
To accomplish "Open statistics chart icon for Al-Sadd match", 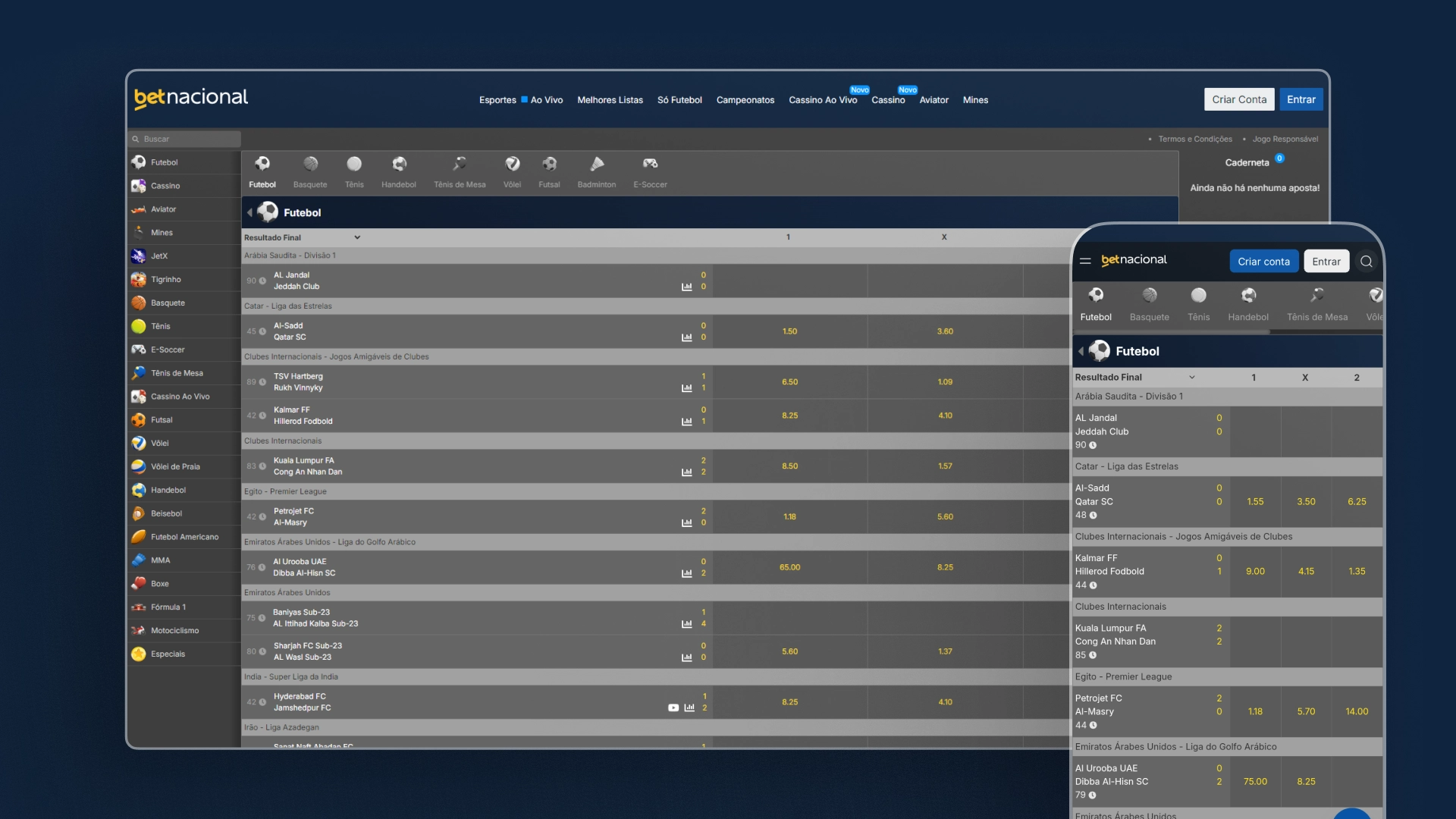I will point(686,337).
